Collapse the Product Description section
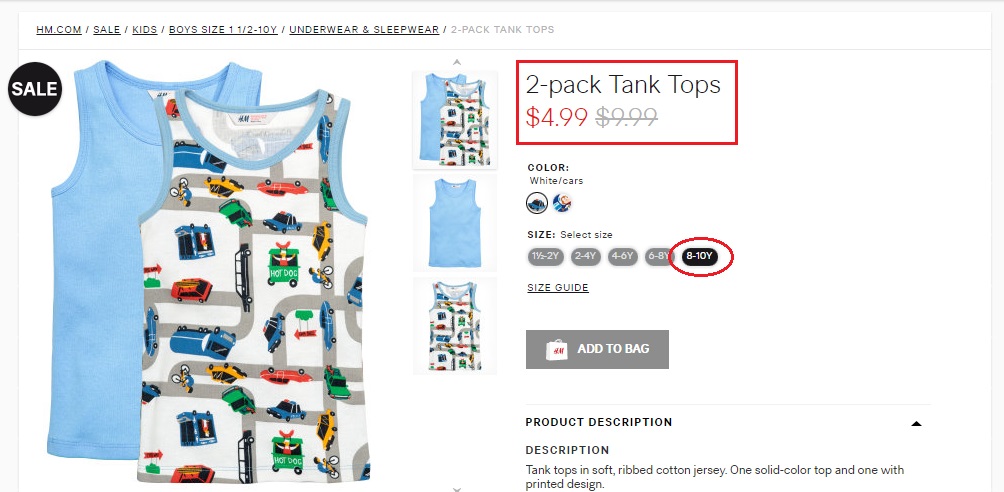1004x492 pixels. [916, 423]
